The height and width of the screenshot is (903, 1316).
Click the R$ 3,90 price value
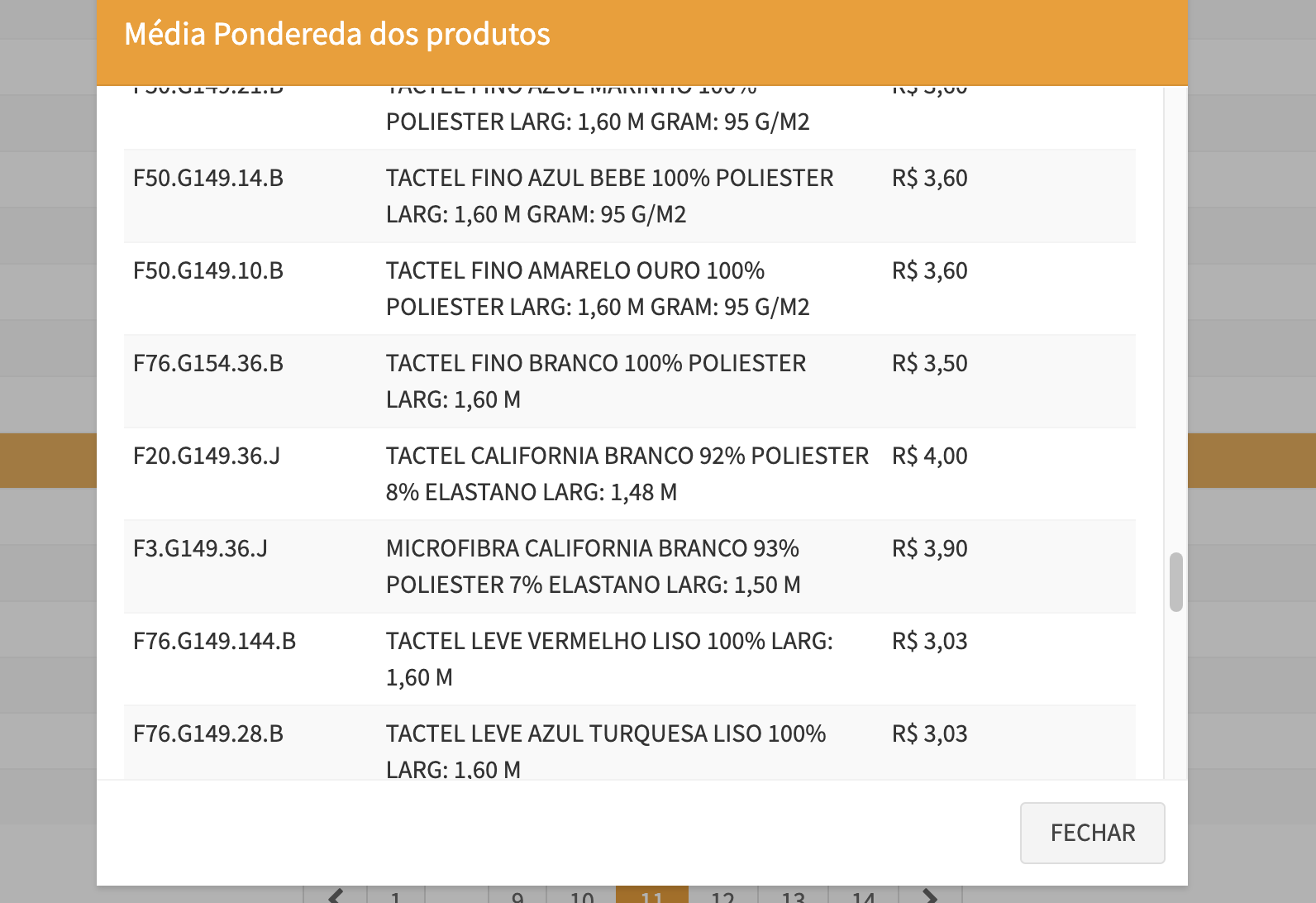(x=929, y=549)
